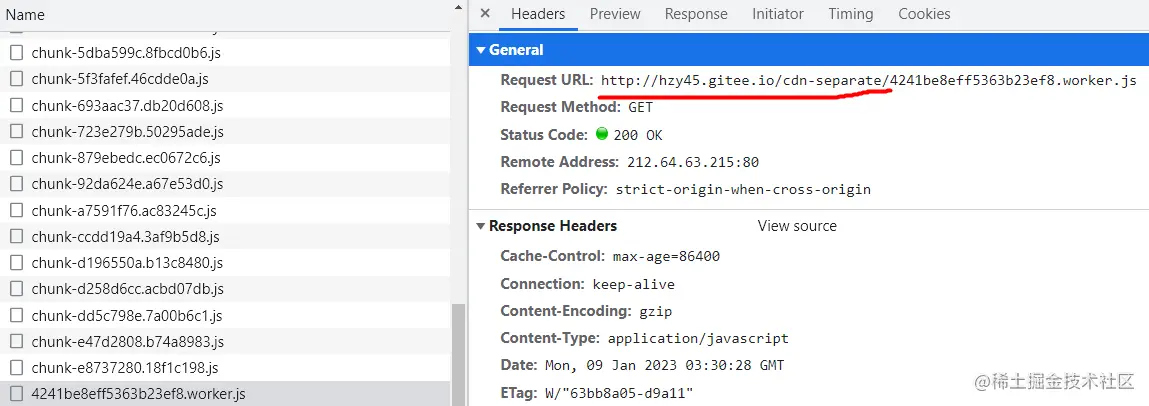Close the request details panel
1149x406 pixels.
click(x=485, y=14)
